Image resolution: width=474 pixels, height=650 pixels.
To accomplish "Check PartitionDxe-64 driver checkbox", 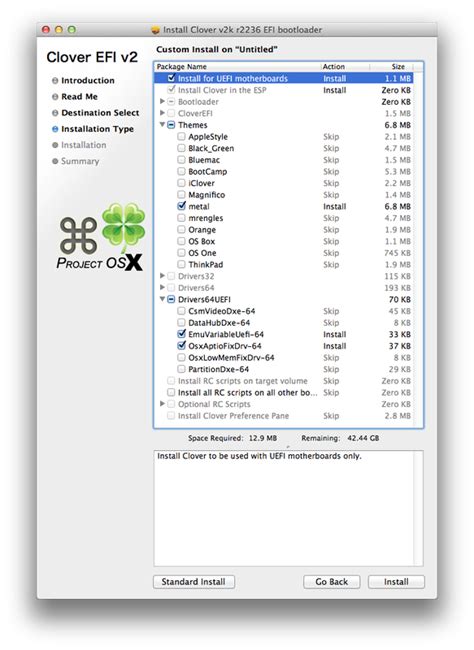I will click(x=181, y=369).
